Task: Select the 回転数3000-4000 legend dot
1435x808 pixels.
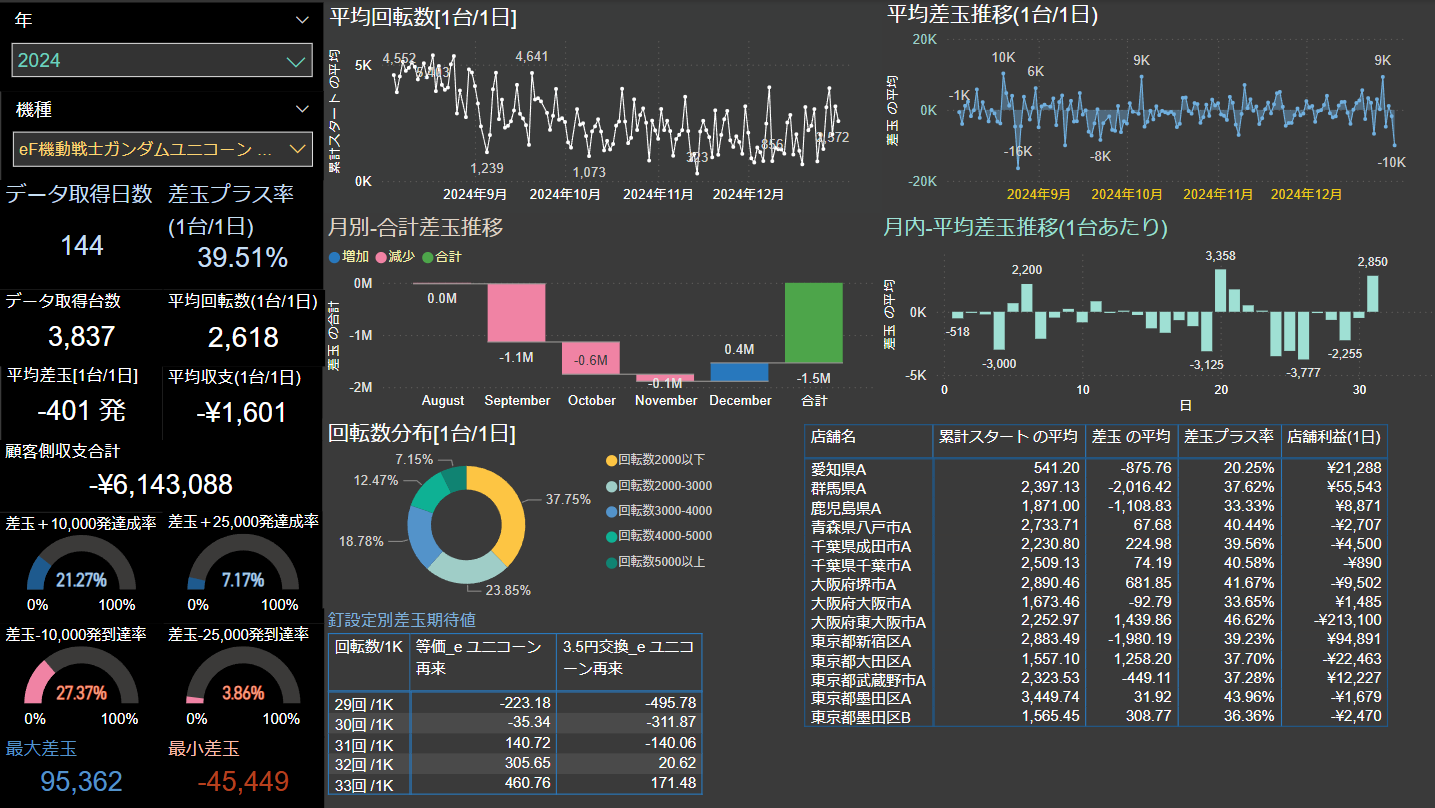Action: click(611, 511)
